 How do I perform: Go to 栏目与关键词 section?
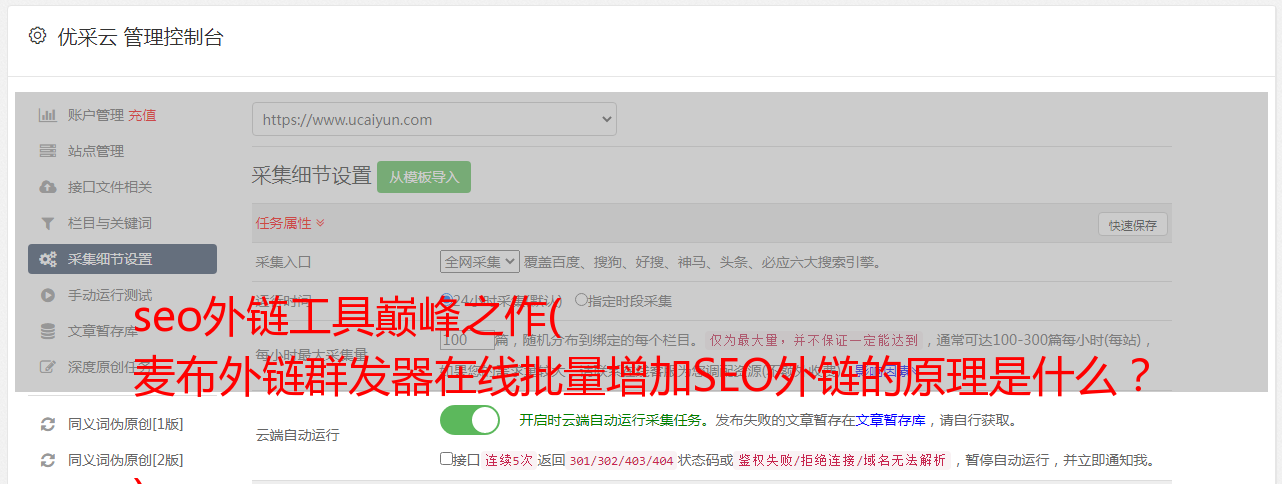110,223
